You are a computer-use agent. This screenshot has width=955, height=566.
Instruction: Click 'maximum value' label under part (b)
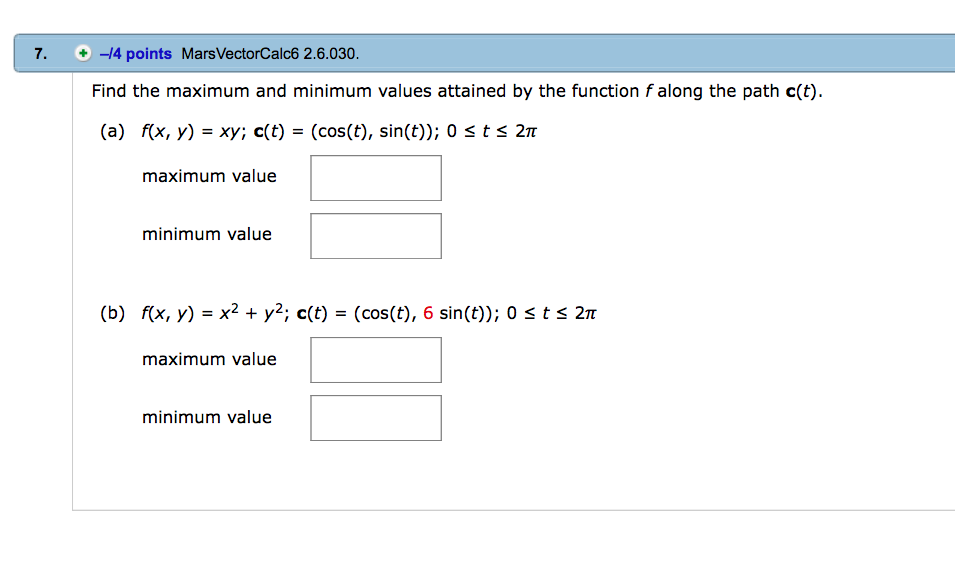(x=209, y=359)
